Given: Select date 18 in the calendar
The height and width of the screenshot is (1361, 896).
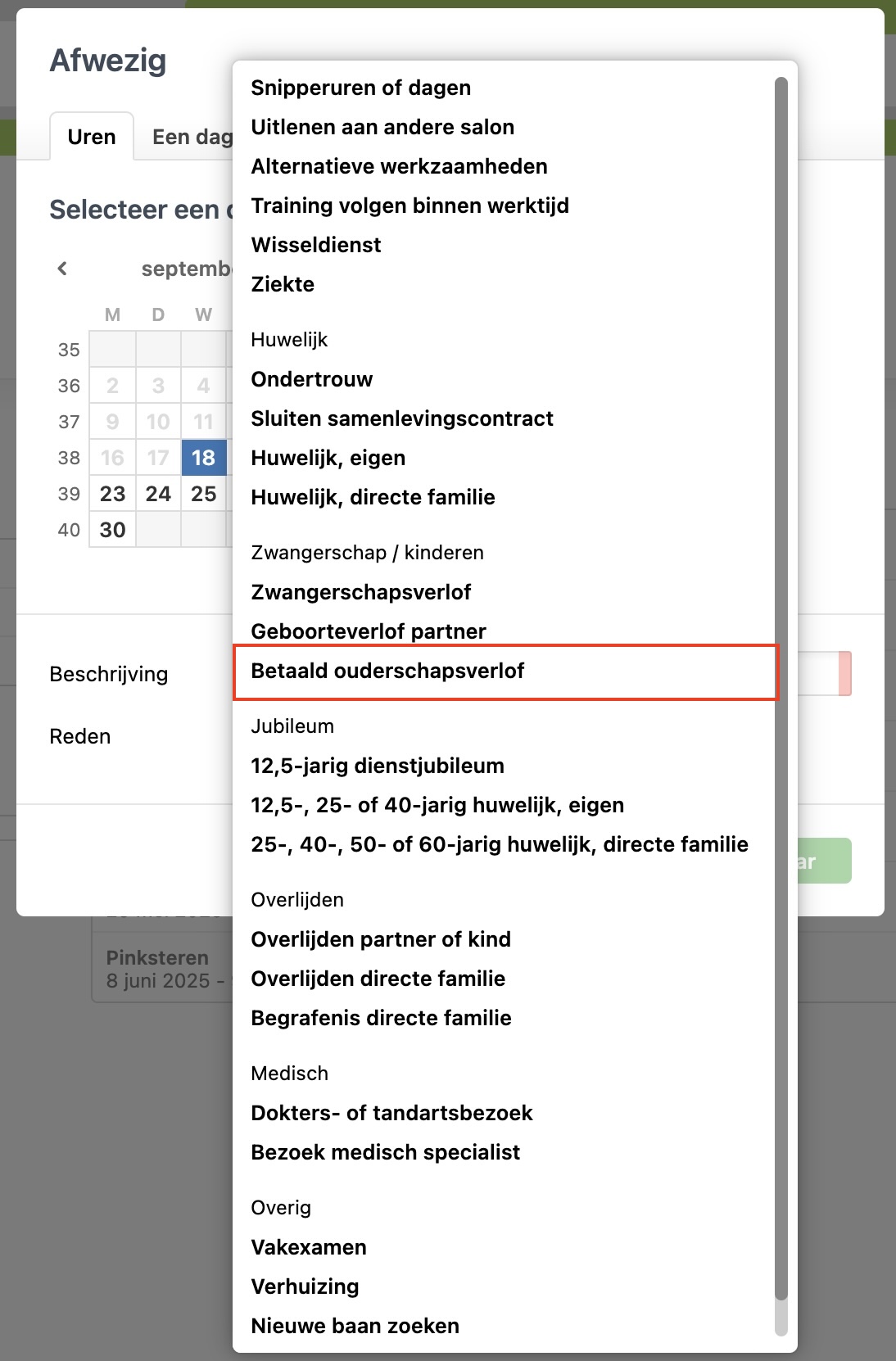Looking at the screenshot, I should (x=203, y=458).
